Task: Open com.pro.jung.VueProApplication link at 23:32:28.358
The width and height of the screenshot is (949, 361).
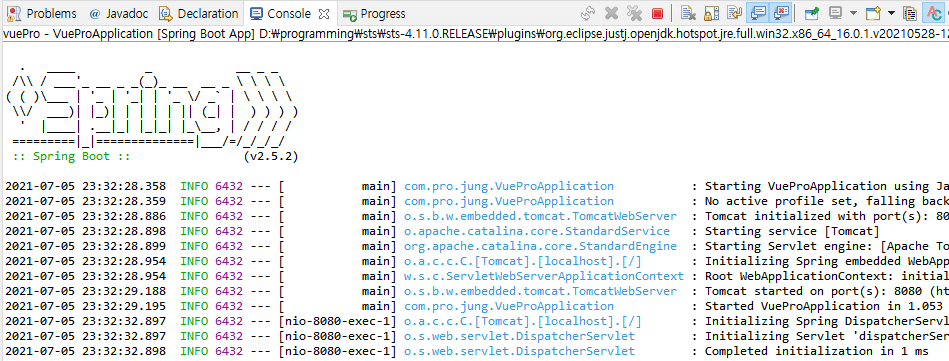Action: [509, 186]
